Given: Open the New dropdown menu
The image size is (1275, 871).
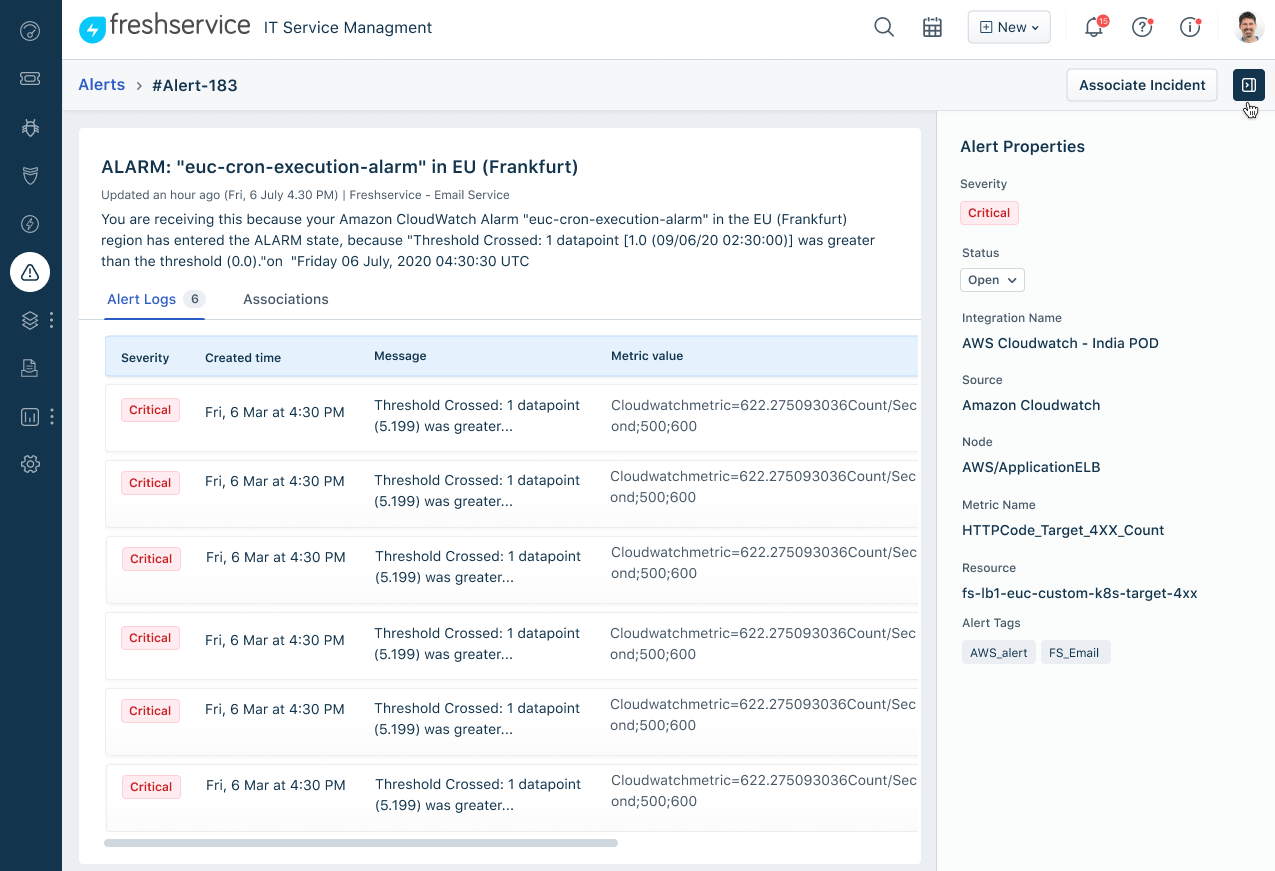Looking at the screenshot, I should (1008, 27).
